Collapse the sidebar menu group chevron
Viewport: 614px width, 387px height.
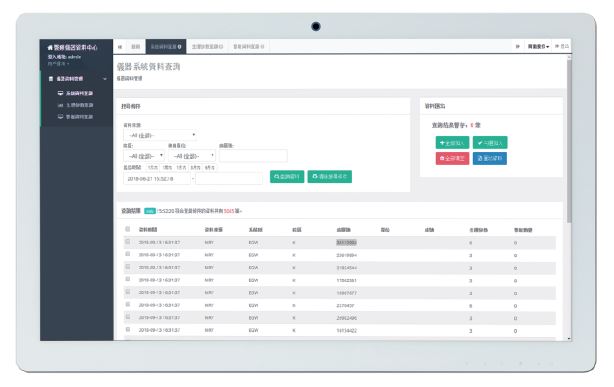(x=105, y=79)
